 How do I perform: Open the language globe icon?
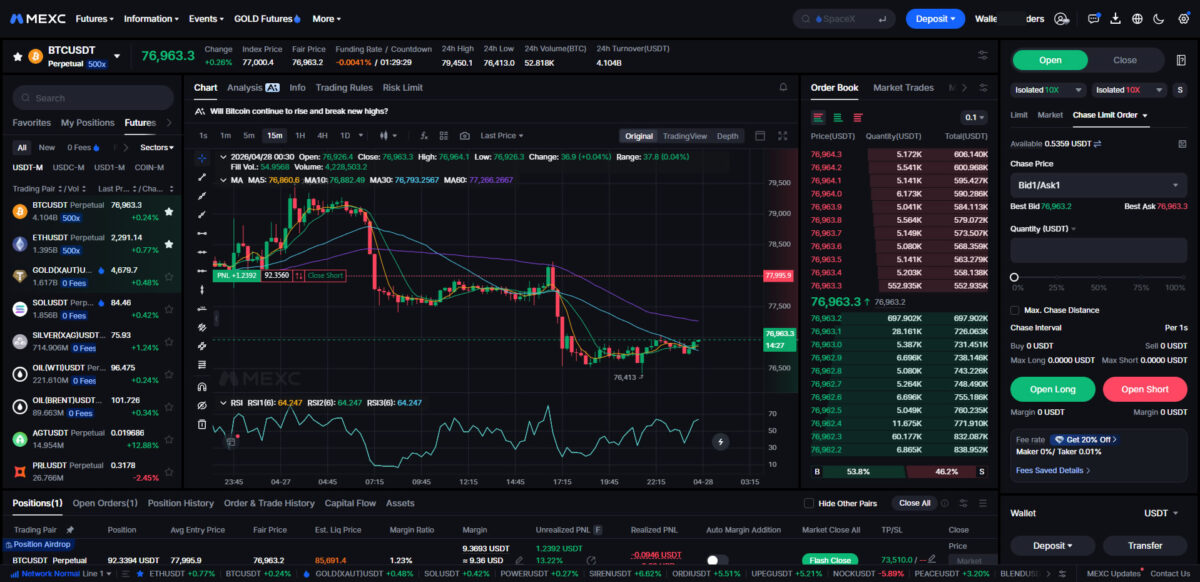point(1137,18)
